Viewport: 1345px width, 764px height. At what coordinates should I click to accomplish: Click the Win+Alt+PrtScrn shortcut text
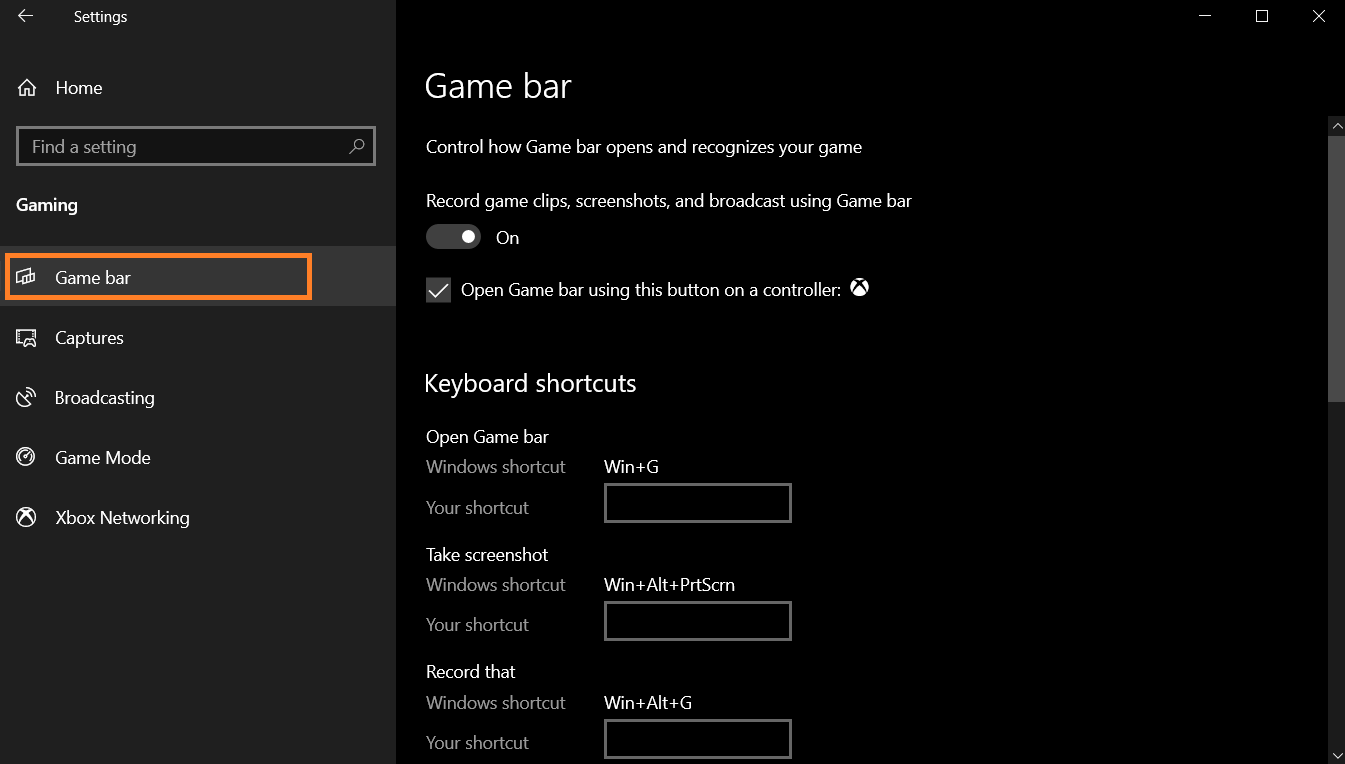click(670, 585)
